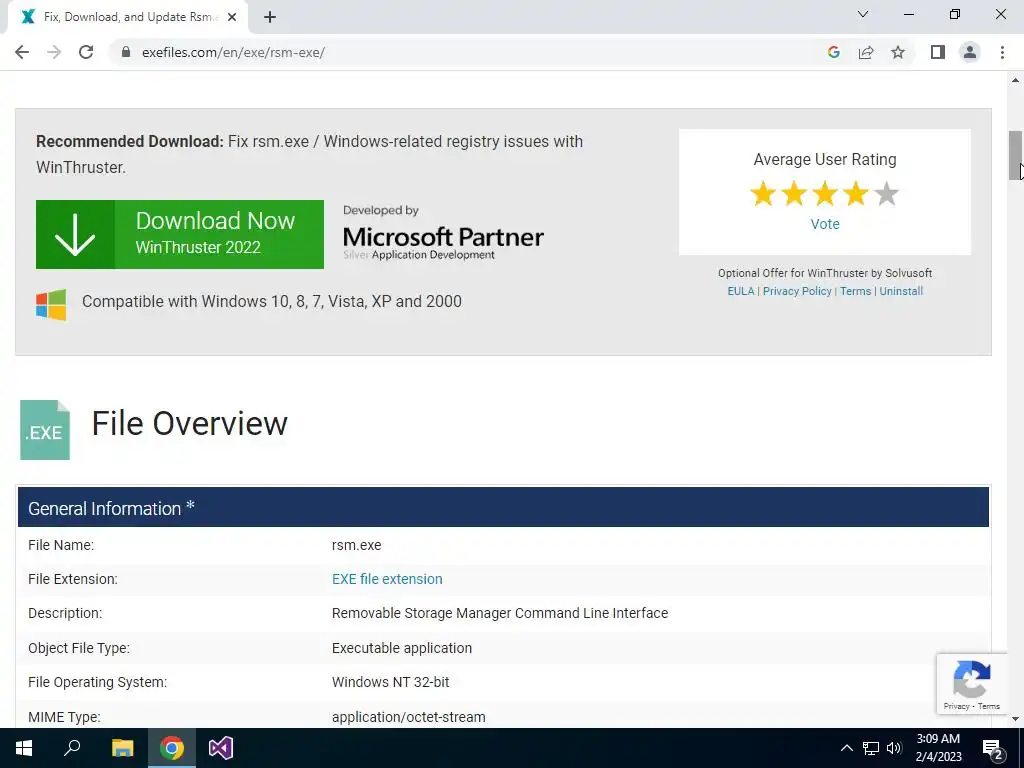Open the Windows Start menu
Image resolution: width=1024 pixels, height=768 pixels.
(x=24, y=748)
